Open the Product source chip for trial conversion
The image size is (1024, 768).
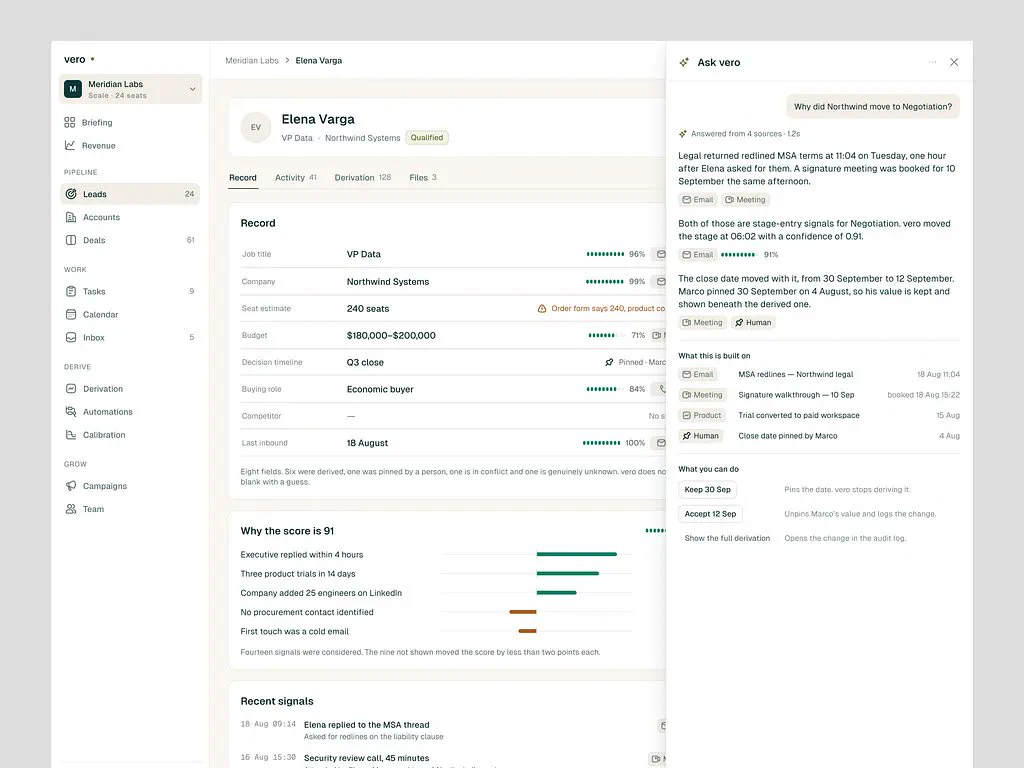702,415
